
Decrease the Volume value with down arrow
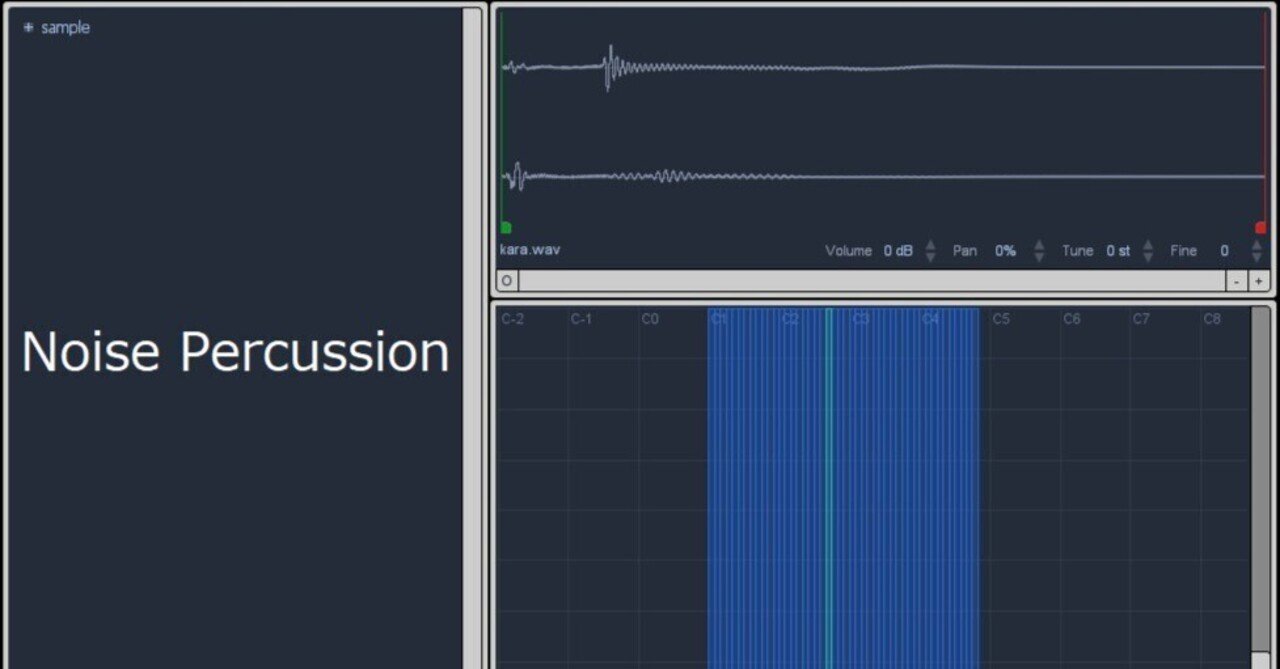tap(930, 257)
